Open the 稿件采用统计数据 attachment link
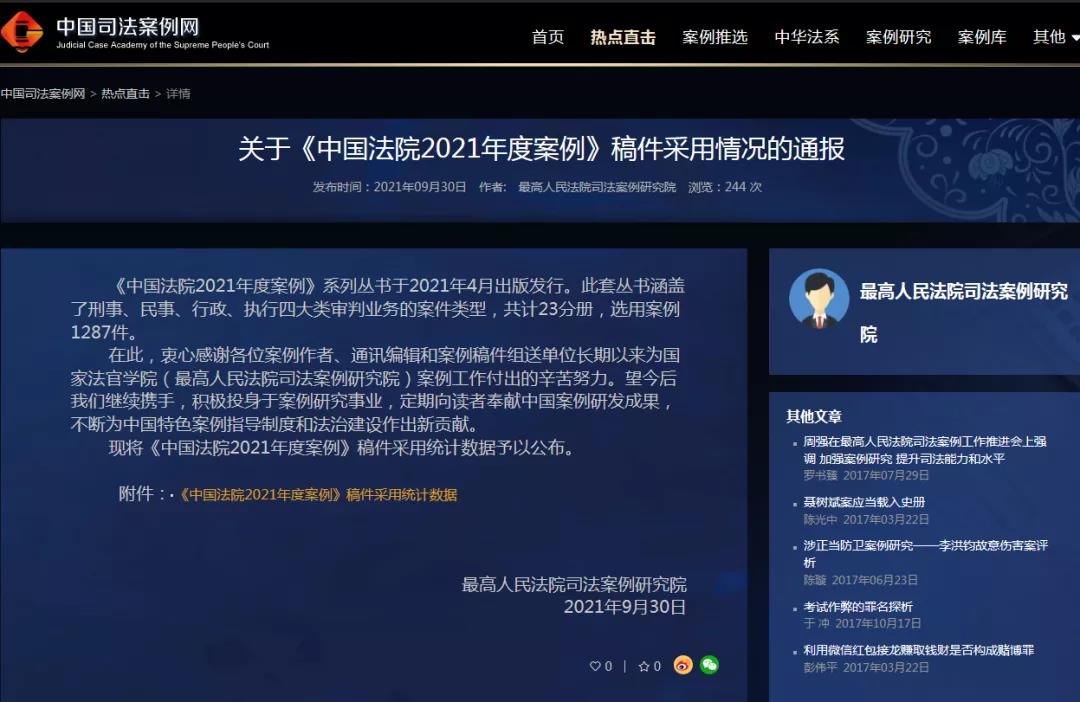This screenshot has height=702, width=1080. [318, 495]
